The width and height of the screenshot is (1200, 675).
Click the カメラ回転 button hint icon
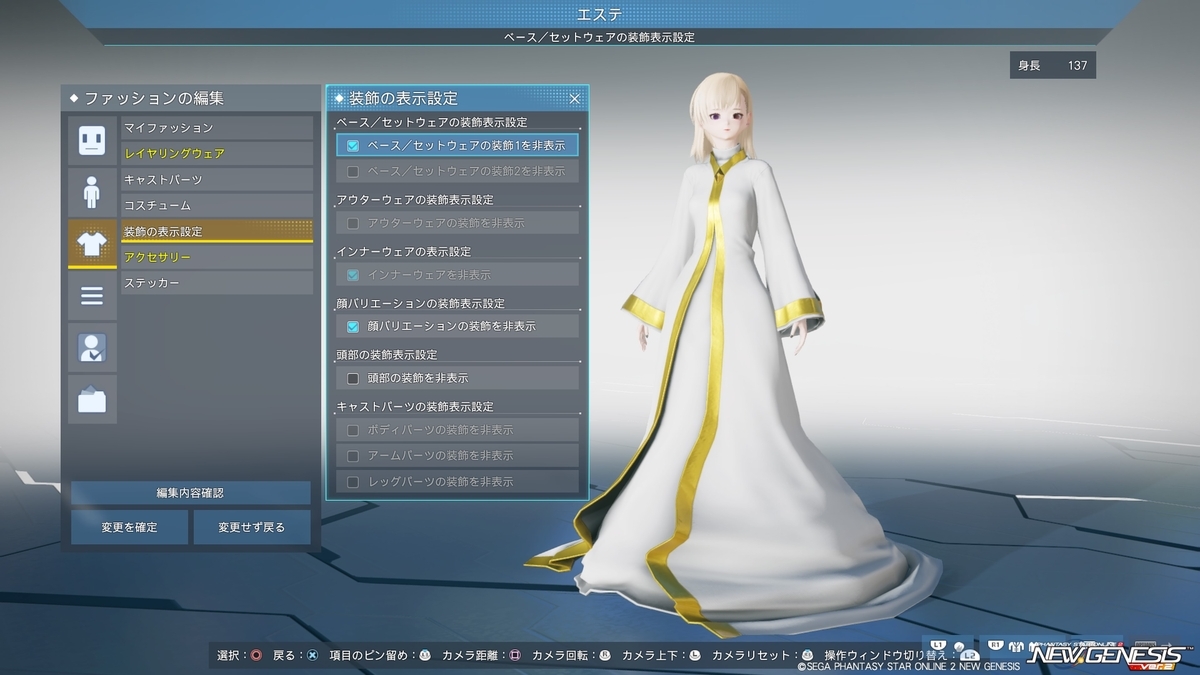[x=605, y=656]
